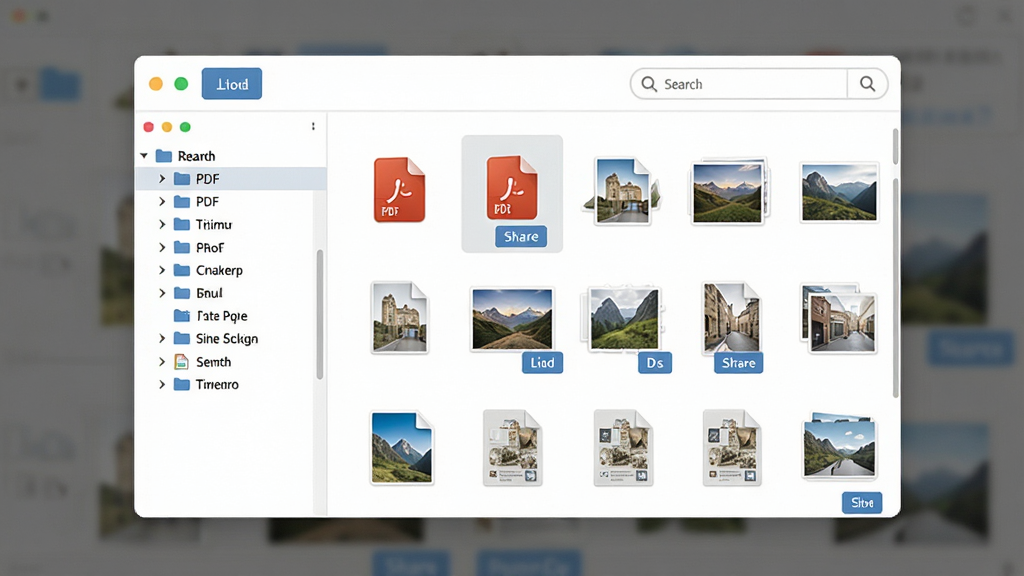Select the highlighted PDF file icon
The image size is (1024, 576).
pyautogui.click(x=512, y=187)
